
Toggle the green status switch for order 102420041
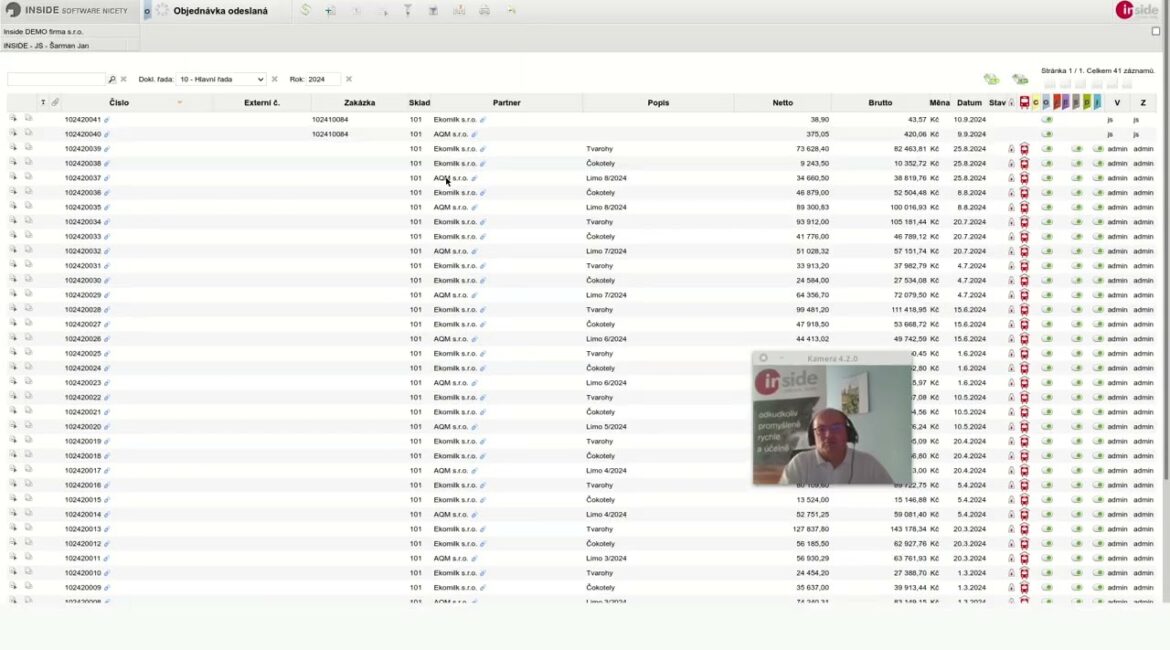coord(1047,119)
